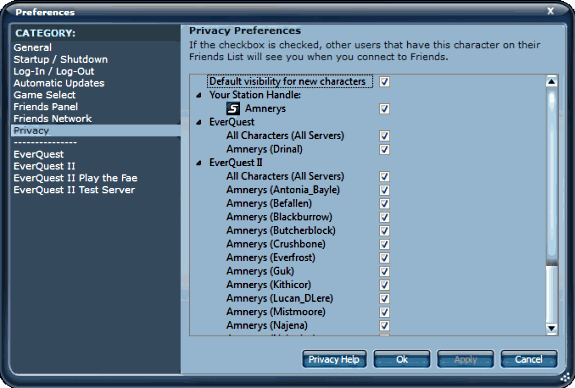This screenshot has height=388, width=575.
Task: Click the privacy list scrollbar thumb
Action: click(x=551, y=176)
